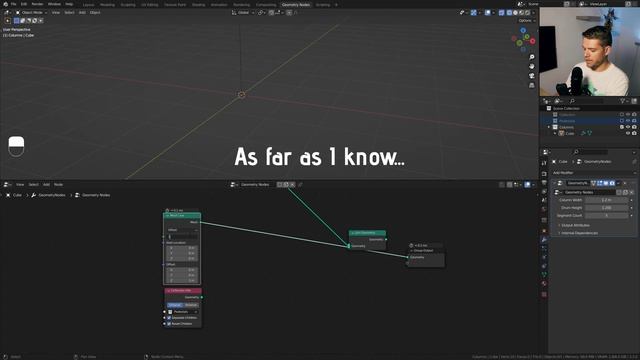The height and width of the screenshot is (360, 640).
Task: Hide the Columns collection in viewport
Action: pos(628,127)
